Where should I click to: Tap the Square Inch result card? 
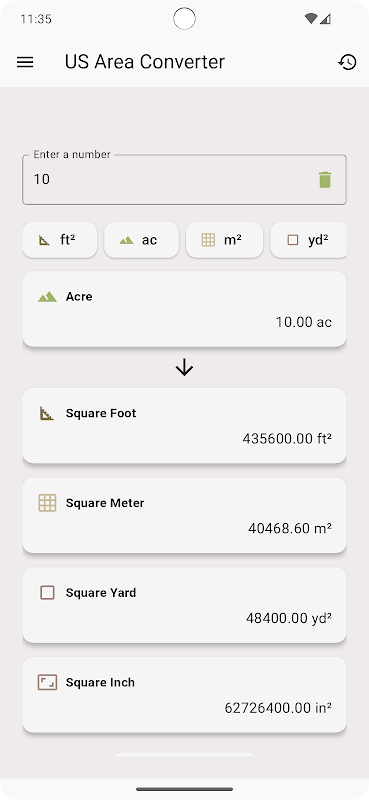pos(184,695)
